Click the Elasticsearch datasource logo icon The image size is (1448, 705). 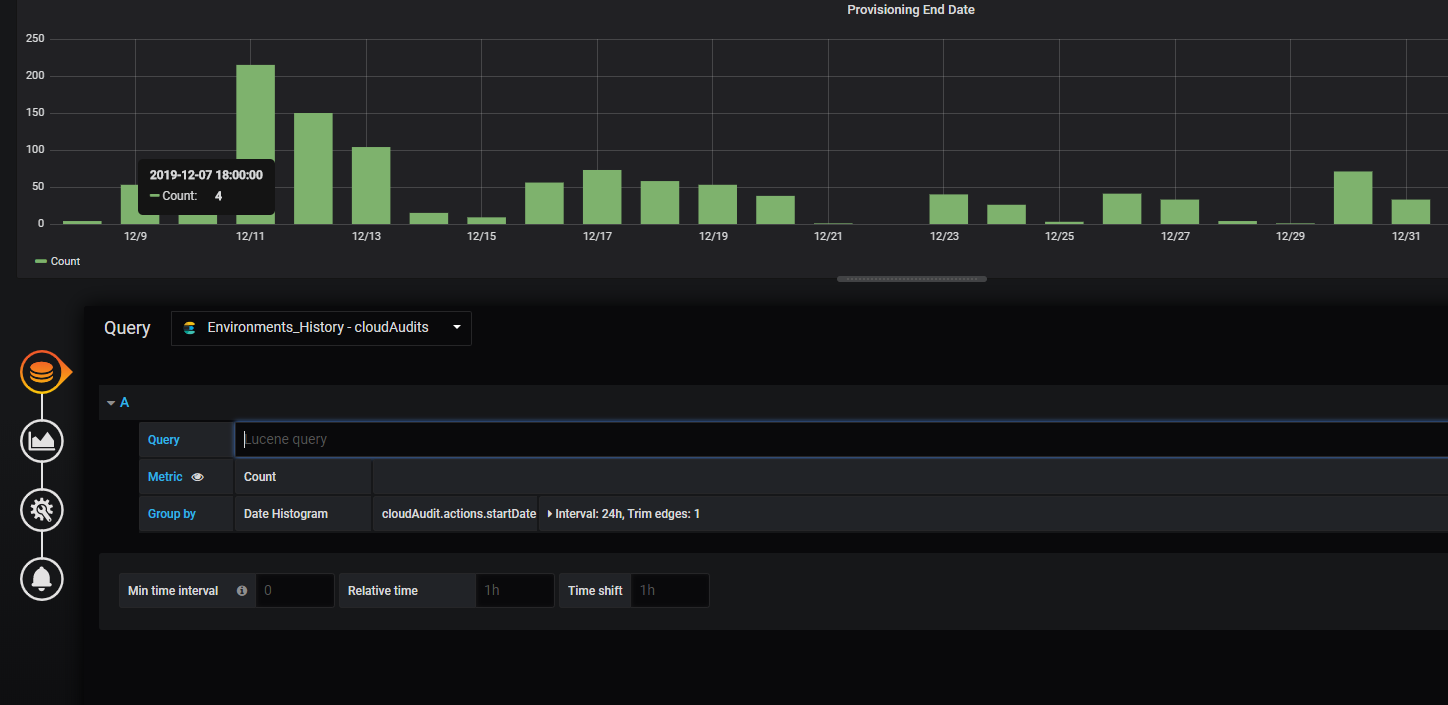[190, 328]
